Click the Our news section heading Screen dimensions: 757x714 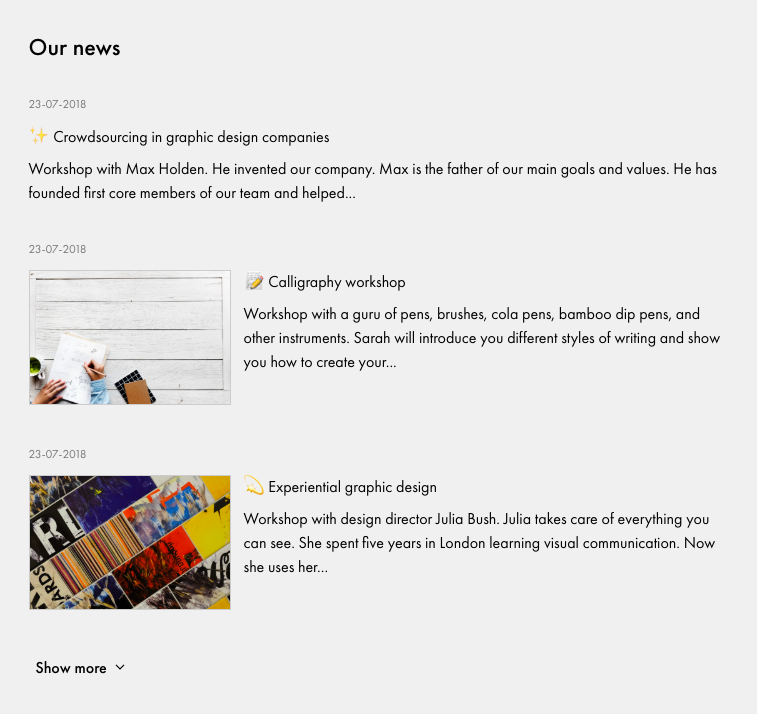[75, 47]
